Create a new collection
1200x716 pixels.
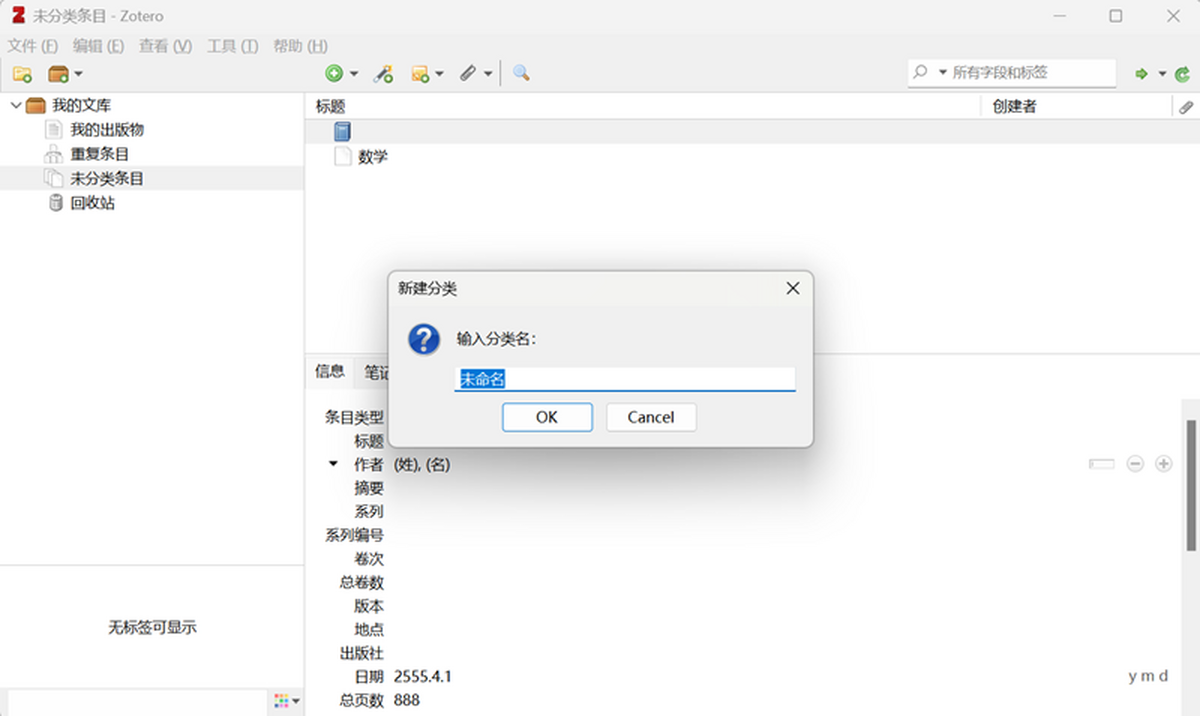tap(22, 73)
